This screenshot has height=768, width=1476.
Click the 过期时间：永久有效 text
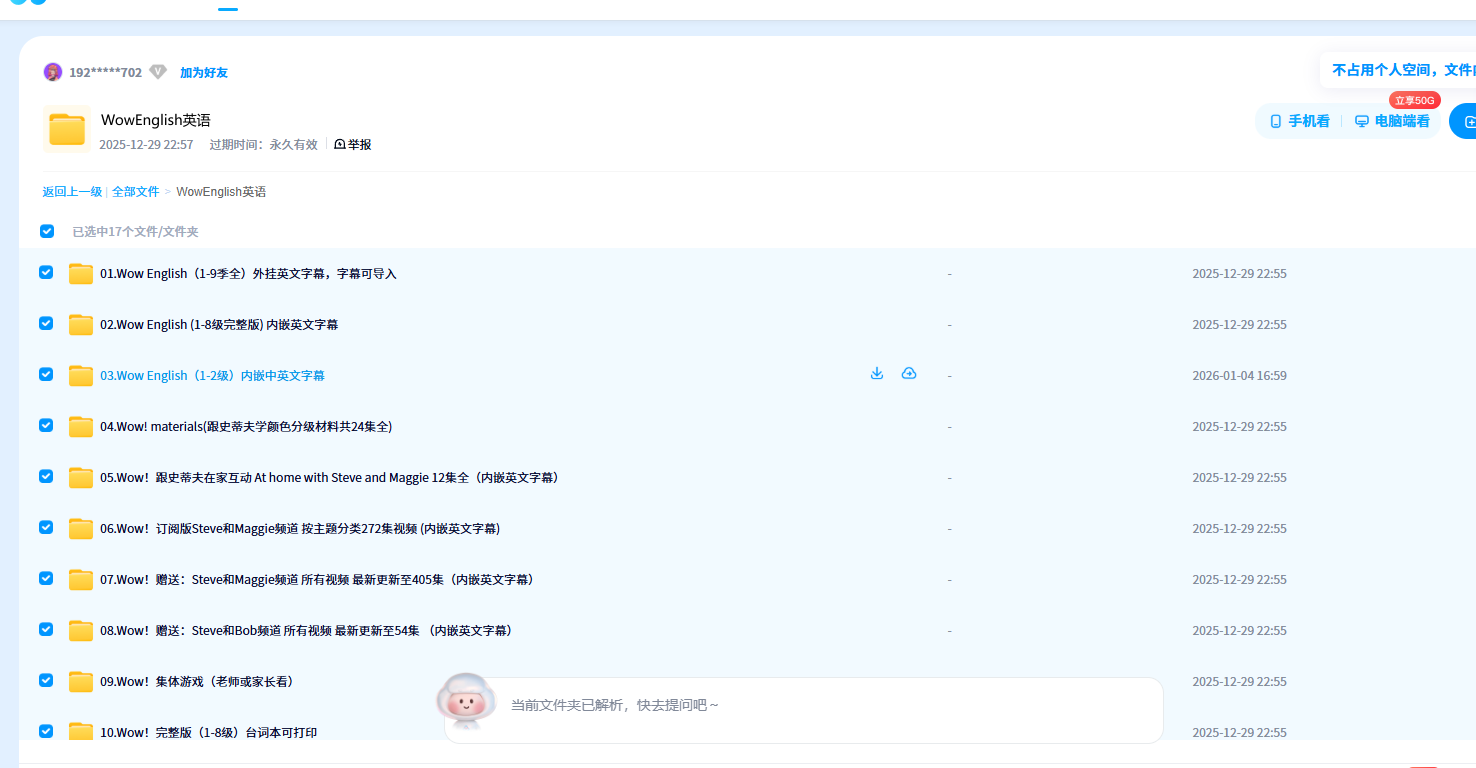[263, 145]
